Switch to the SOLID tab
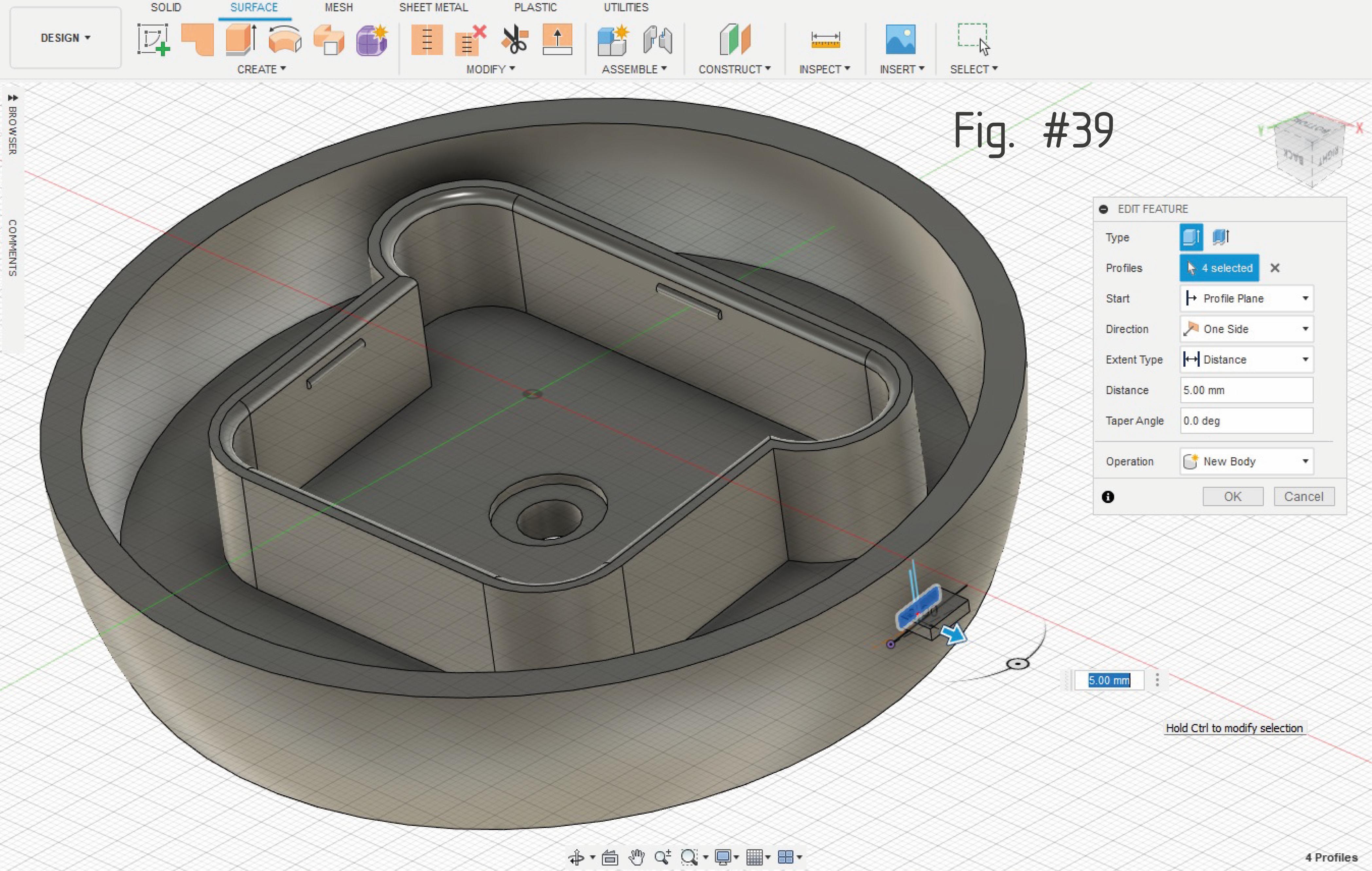 (166, 8)
